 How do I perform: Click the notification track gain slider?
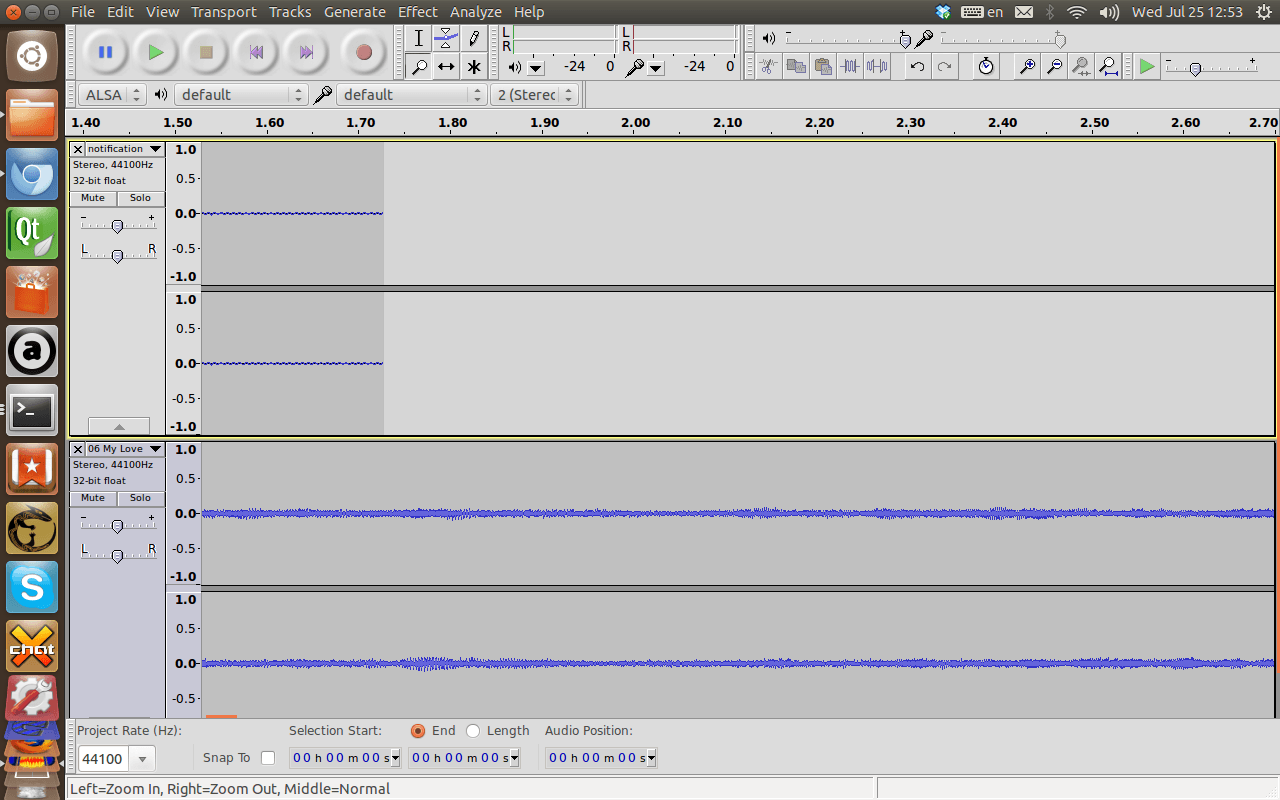click(117, 225)
